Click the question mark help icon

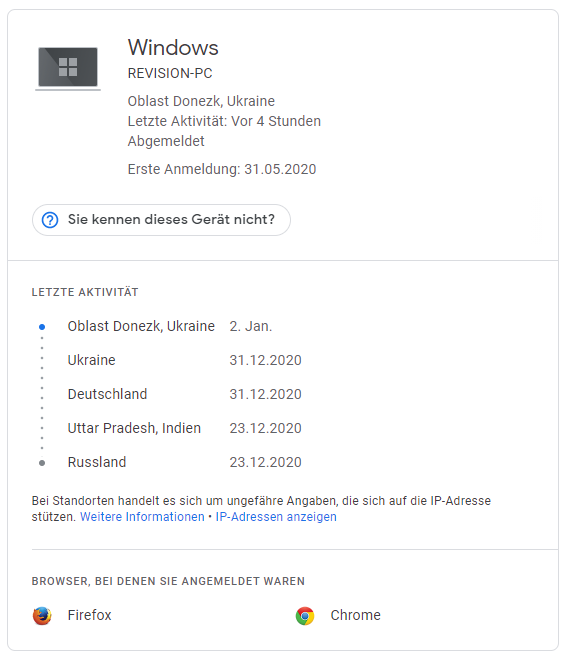[50, 220]
